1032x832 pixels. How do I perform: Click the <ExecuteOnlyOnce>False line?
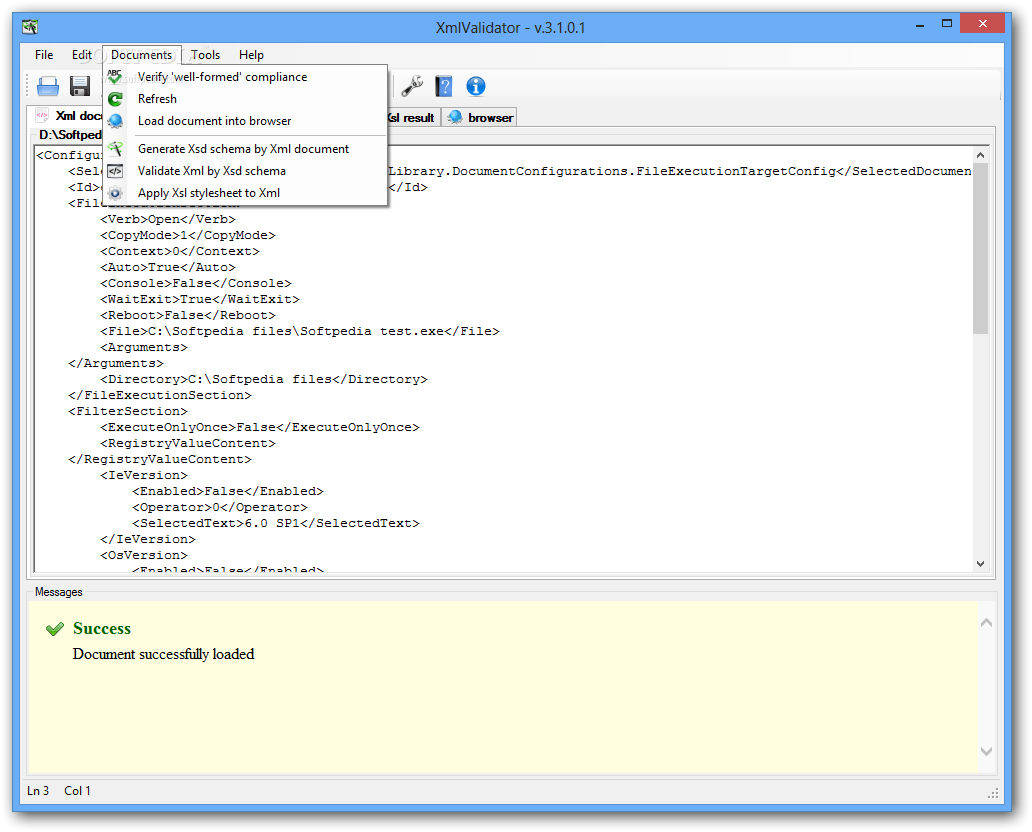tap(259, 427)
